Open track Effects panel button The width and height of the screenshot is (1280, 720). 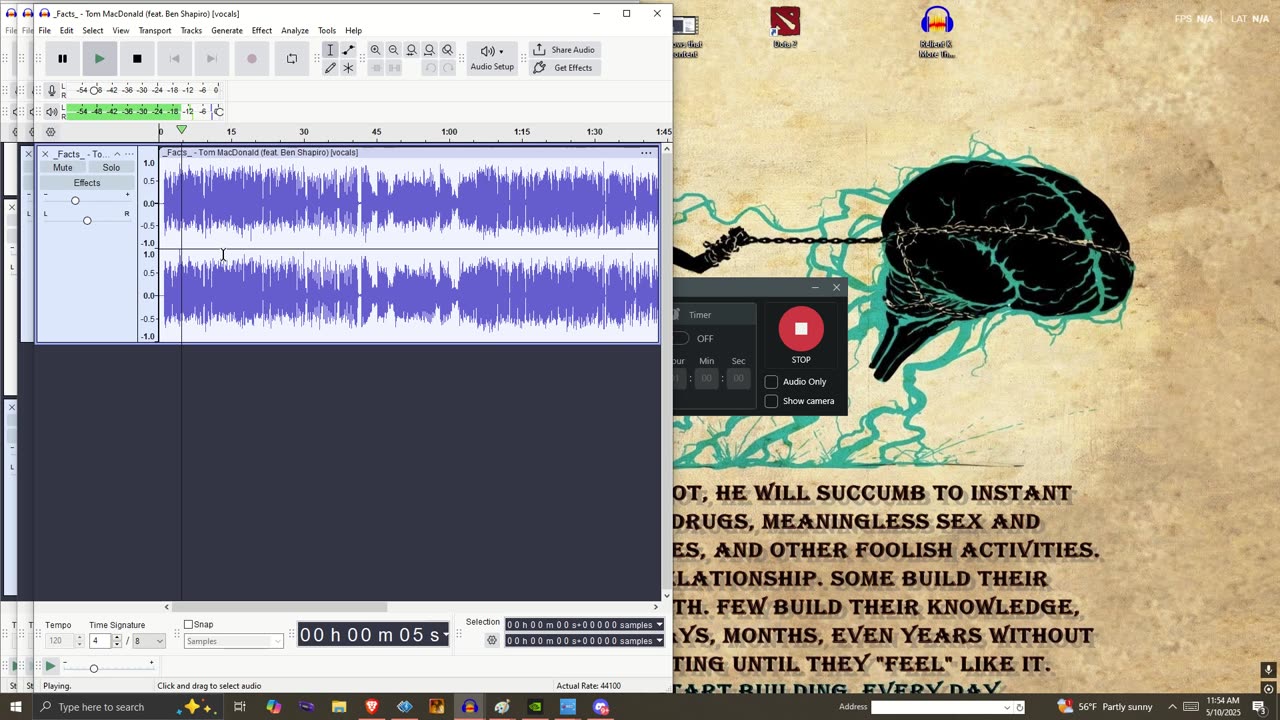point(87,183)
